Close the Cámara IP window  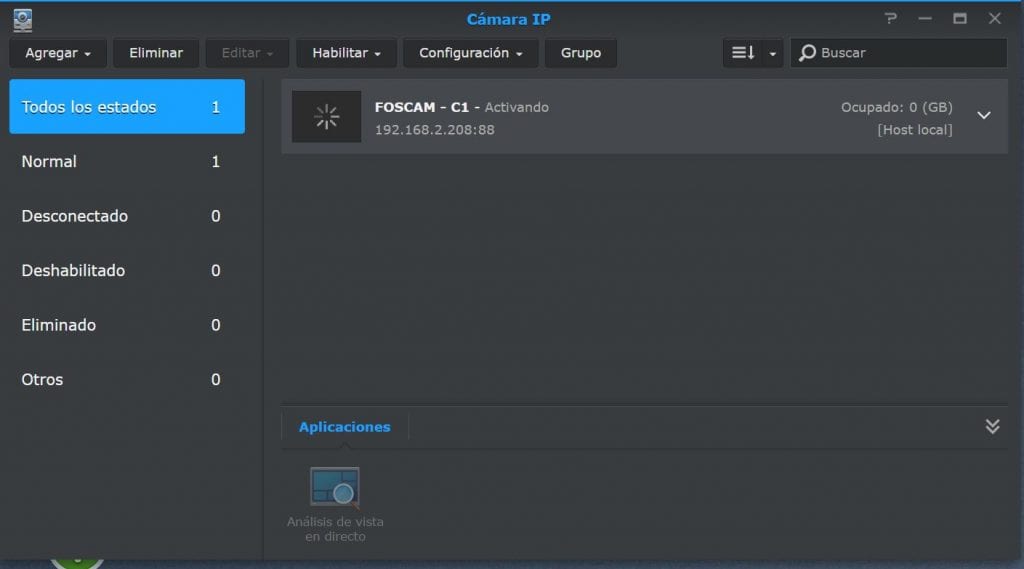click(995, 18)
